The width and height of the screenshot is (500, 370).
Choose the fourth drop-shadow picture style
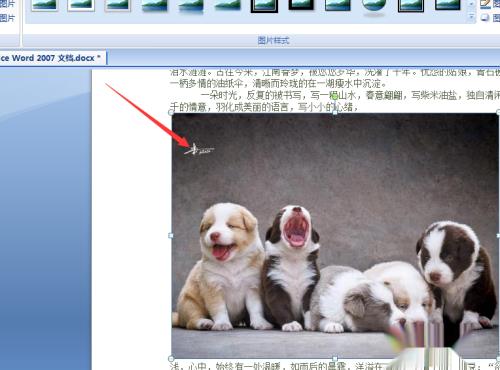(154, 5)
